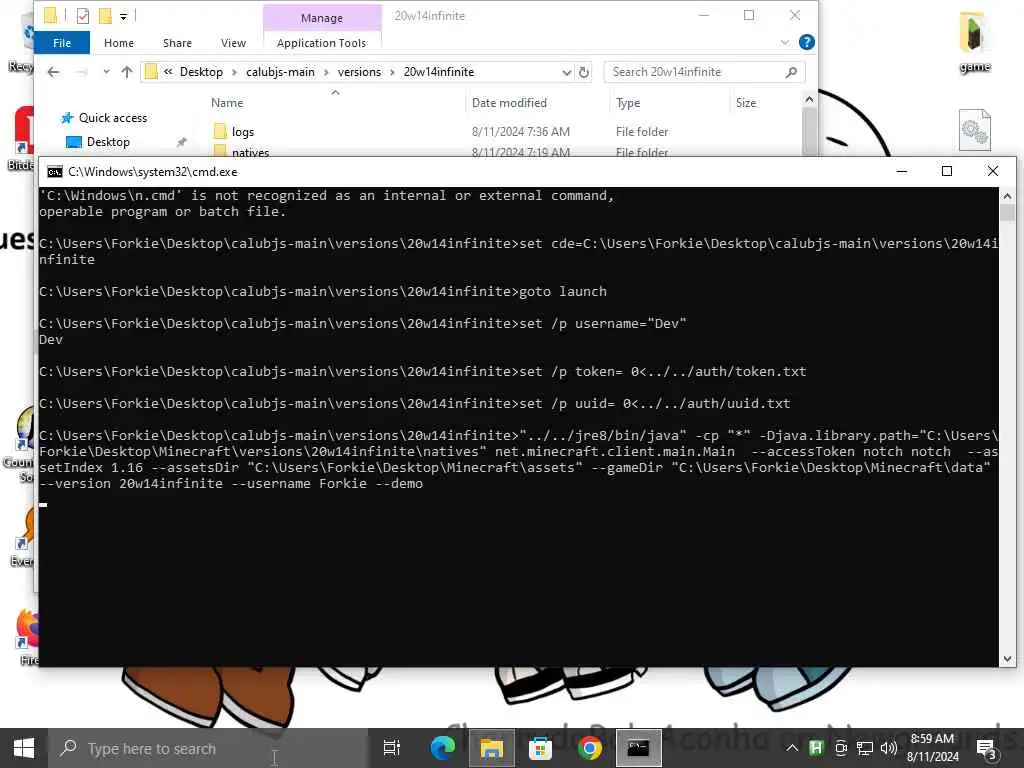
Task: Click the green H tray icon
Action: pos(816,748)
